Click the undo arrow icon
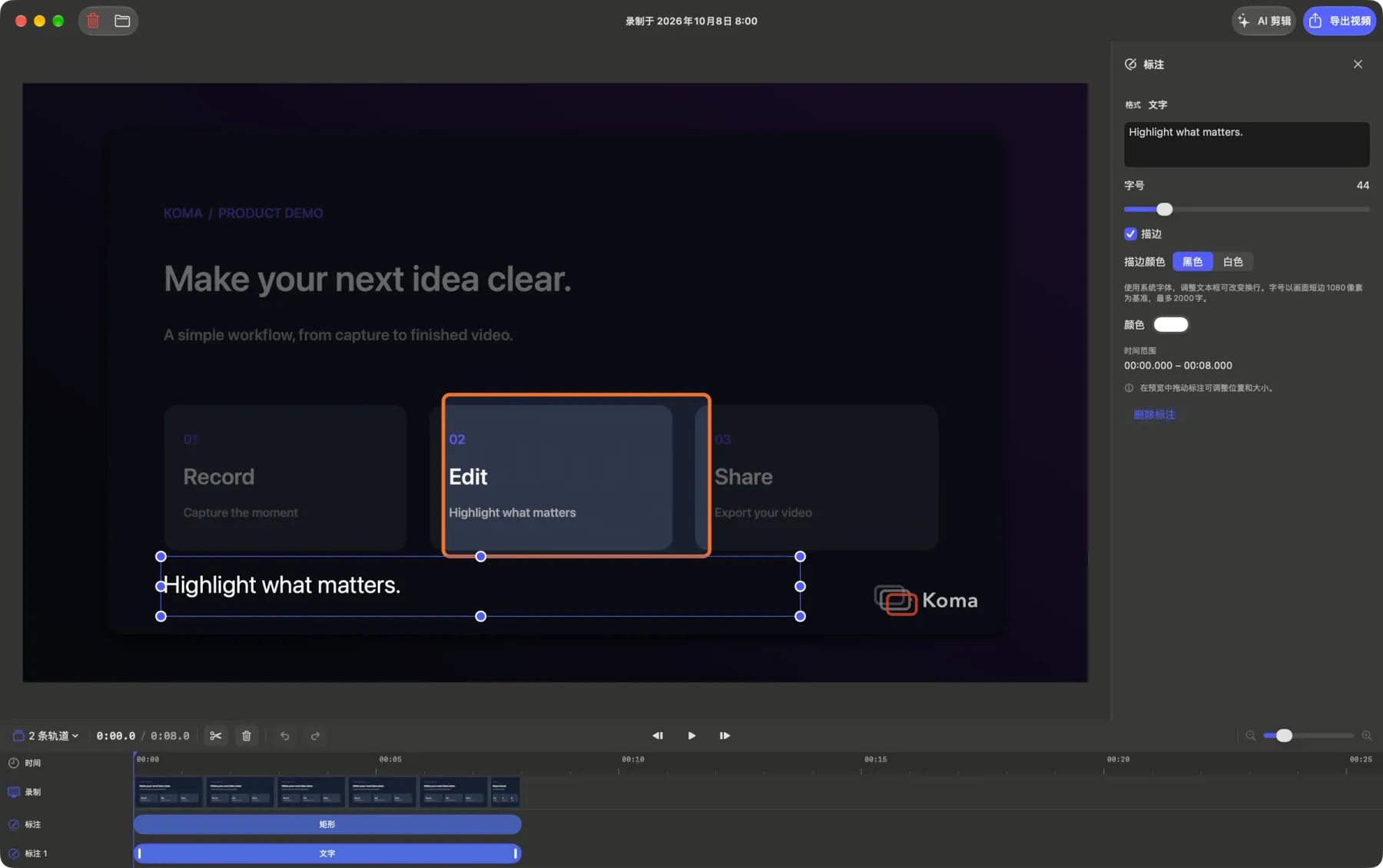Image resolution: width=1383 pixels, height=868 pixels. point(285,736)
